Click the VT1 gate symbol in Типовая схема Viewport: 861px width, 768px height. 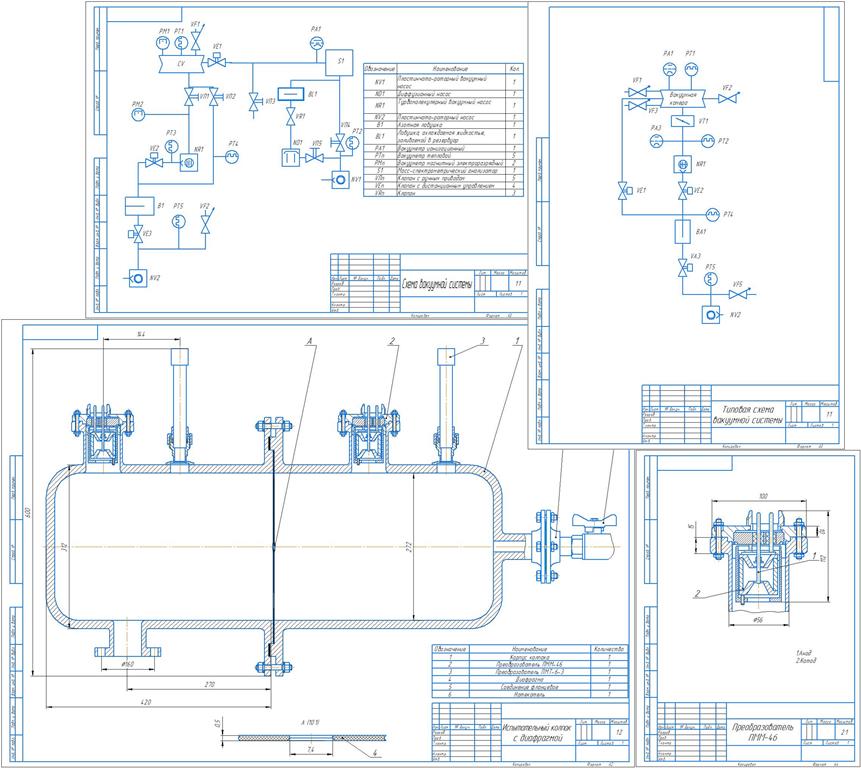point(683,121)
